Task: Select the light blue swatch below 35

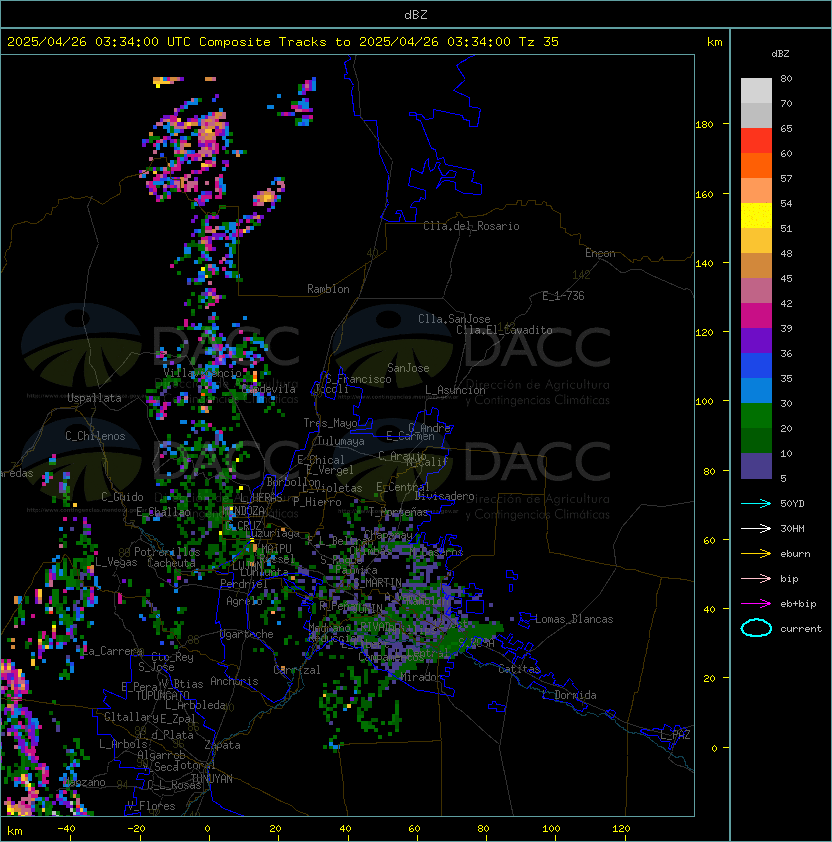Action: [756, 390]
